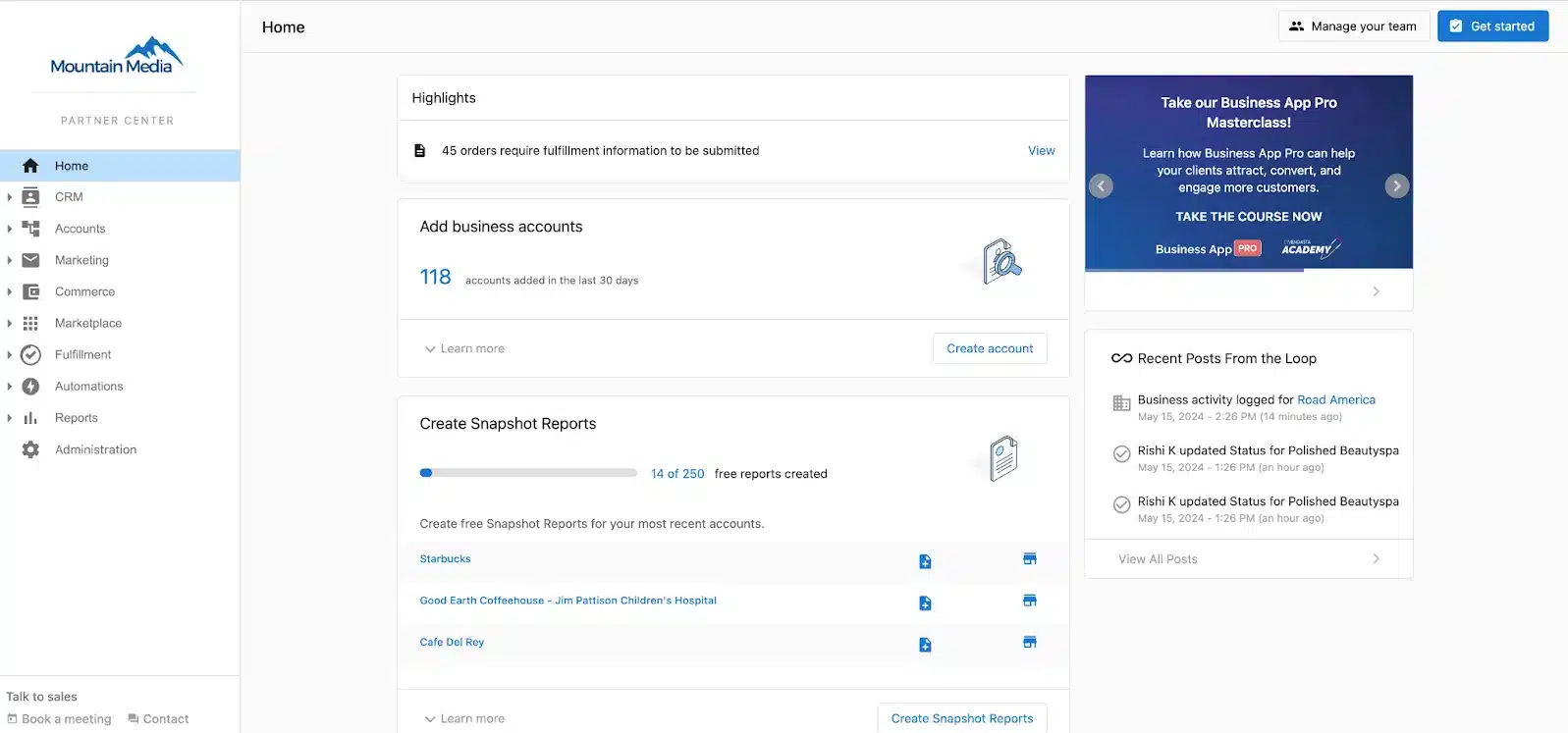The height and width of the screenshot is (733, 1568).
Task: Click the clipboard illustration in Create Snapshot Reports
Action: click(x=1003, y=458)
